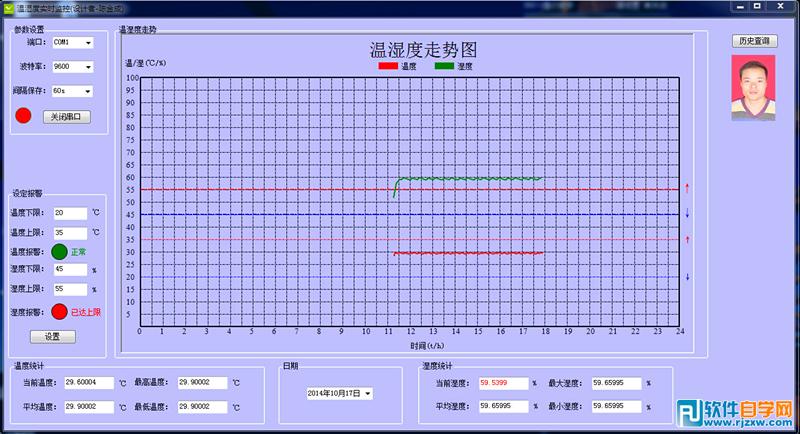Edit the 湿度下限 field showing 45
This screenshot has height=434, width=800.
coord(70,269)
